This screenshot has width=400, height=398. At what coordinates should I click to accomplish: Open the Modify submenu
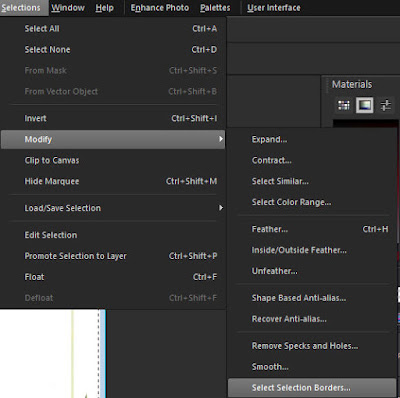113,139
